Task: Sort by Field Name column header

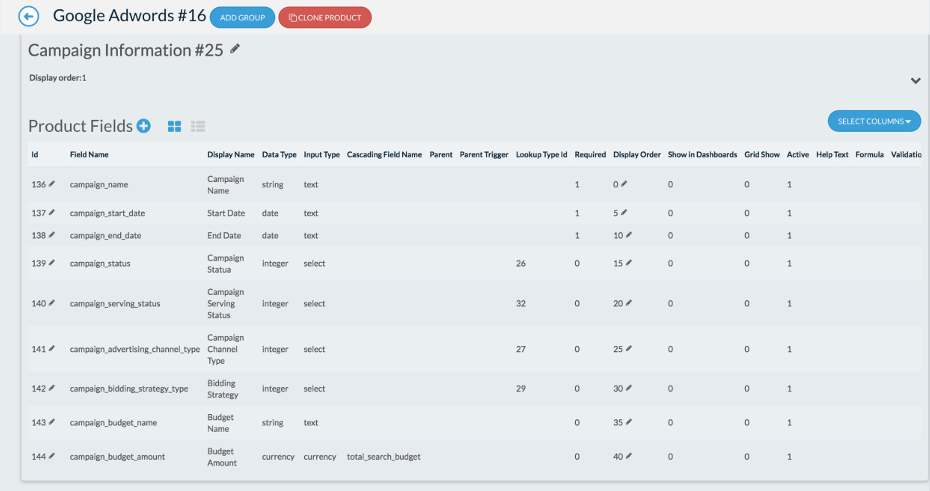Action: [x=89, y=154]
